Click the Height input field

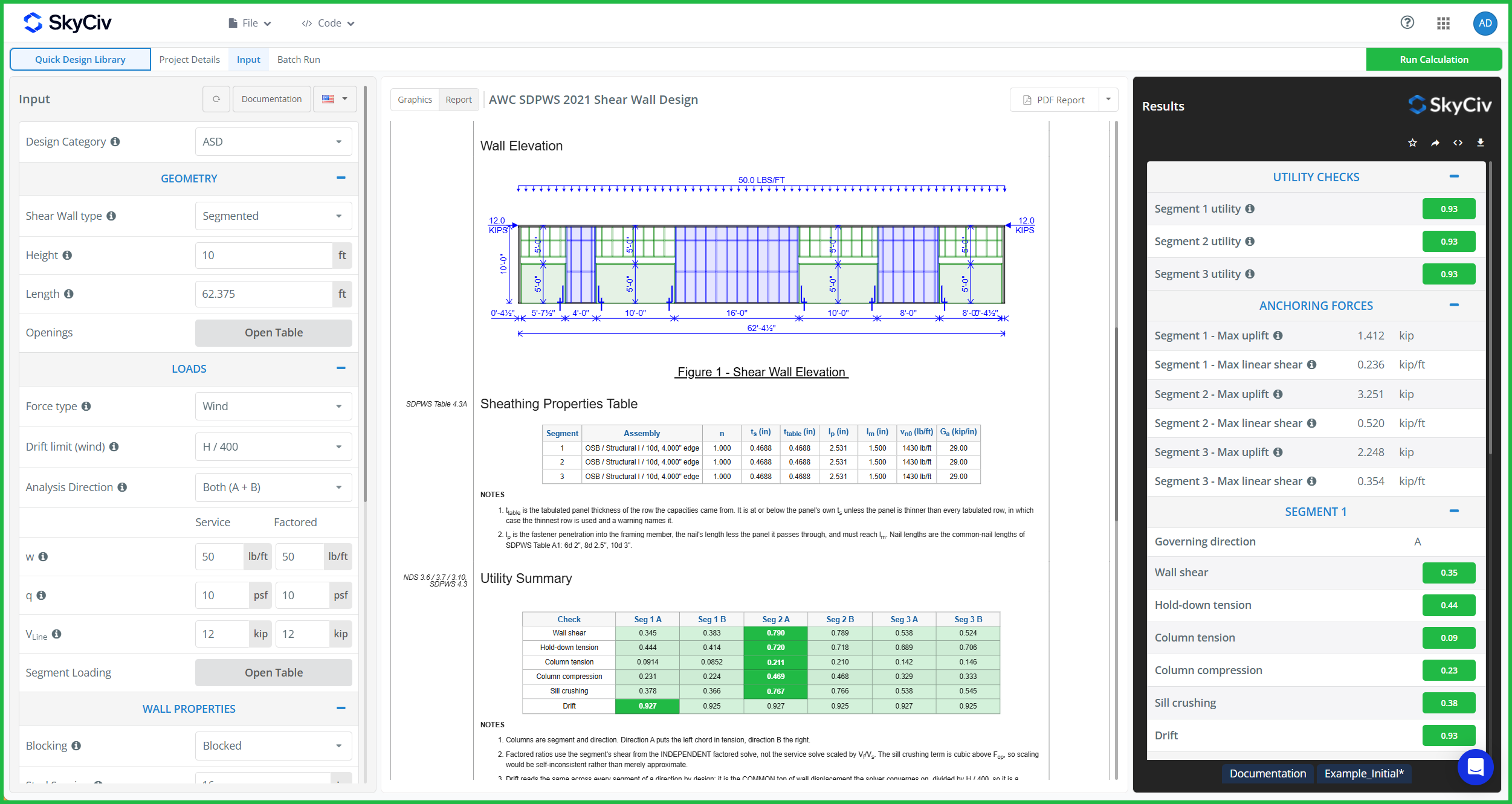point(263,255)
